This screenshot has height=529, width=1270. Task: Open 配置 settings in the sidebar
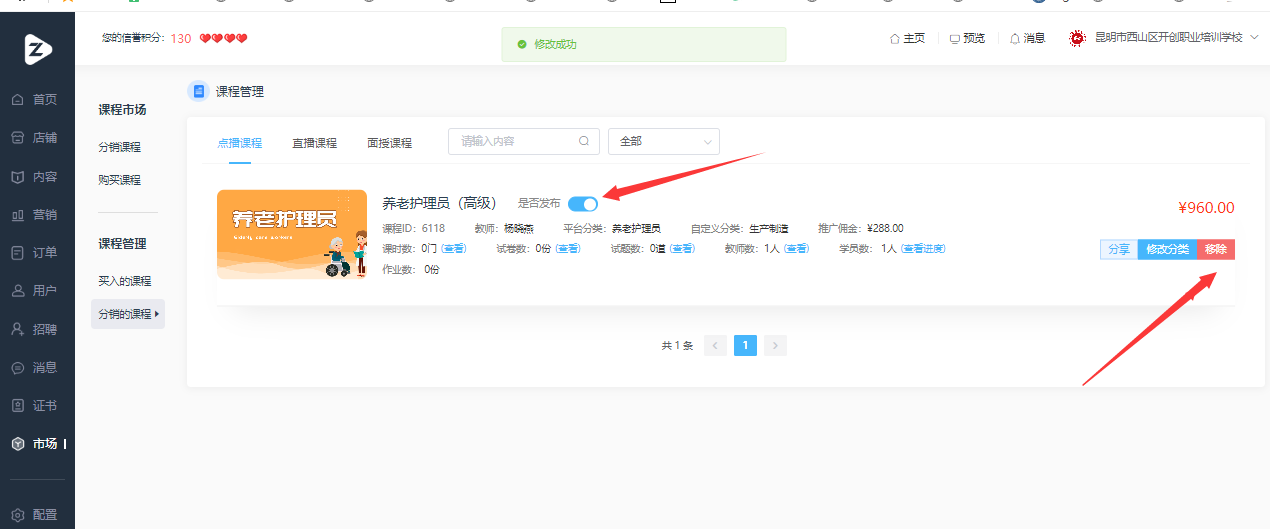tap(36, 514)
